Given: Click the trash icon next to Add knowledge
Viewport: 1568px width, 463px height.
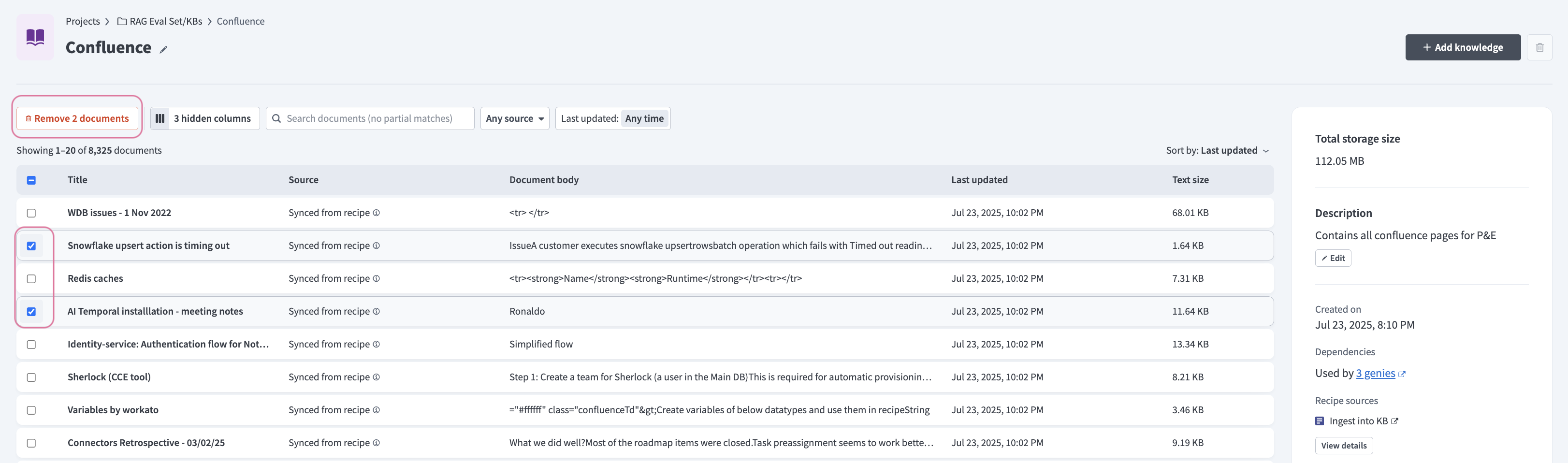Looking at the screenshot, I should tap(1539, 47).
